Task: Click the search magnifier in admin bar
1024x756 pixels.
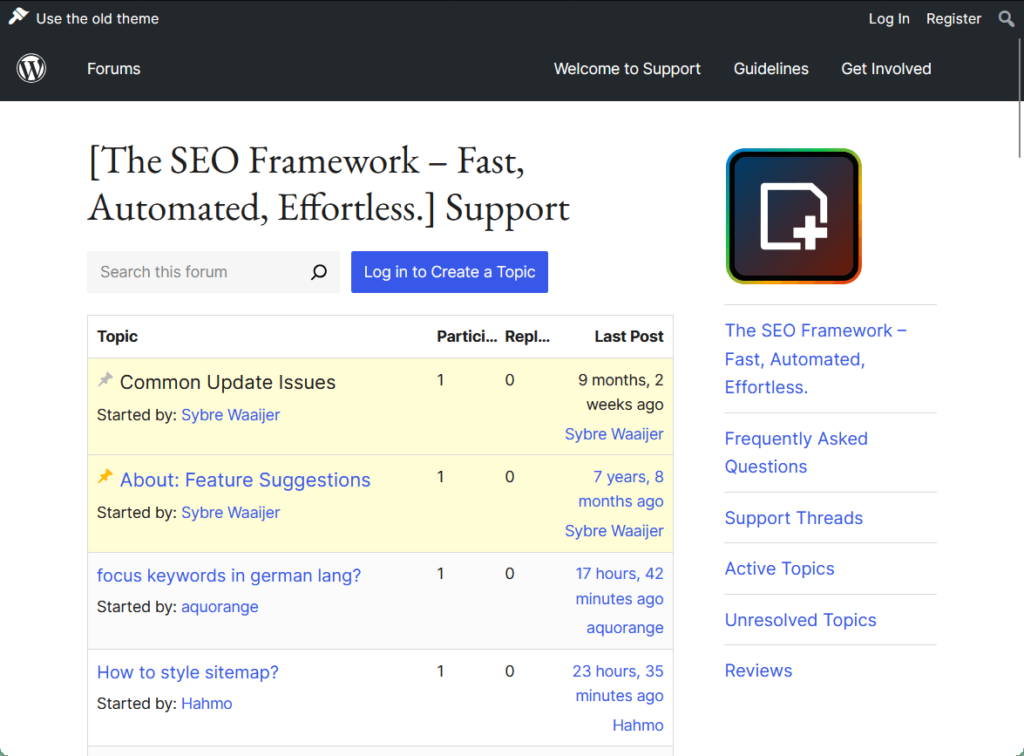Action: tap(1006, 19)
